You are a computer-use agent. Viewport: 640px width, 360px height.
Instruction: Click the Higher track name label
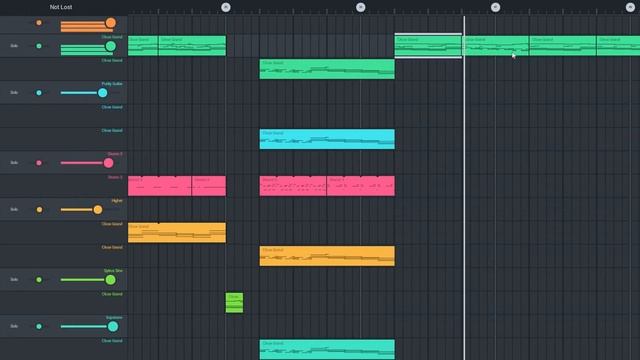pyautogui.click(x=117, y=200)
